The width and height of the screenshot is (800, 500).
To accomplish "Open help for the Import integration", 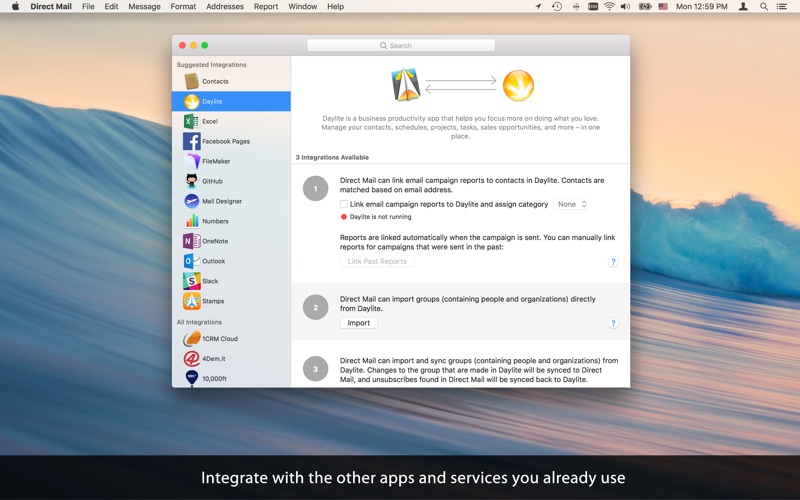I will pyautogui.click(x=613, y=323).
